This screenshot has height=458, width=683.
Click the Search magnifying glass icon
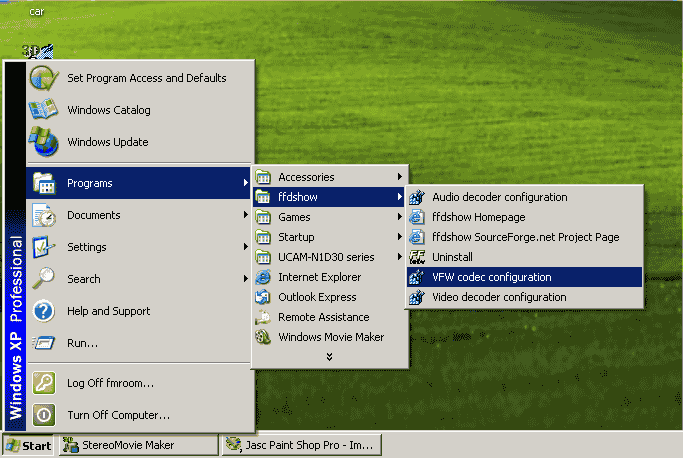point(44,279)
